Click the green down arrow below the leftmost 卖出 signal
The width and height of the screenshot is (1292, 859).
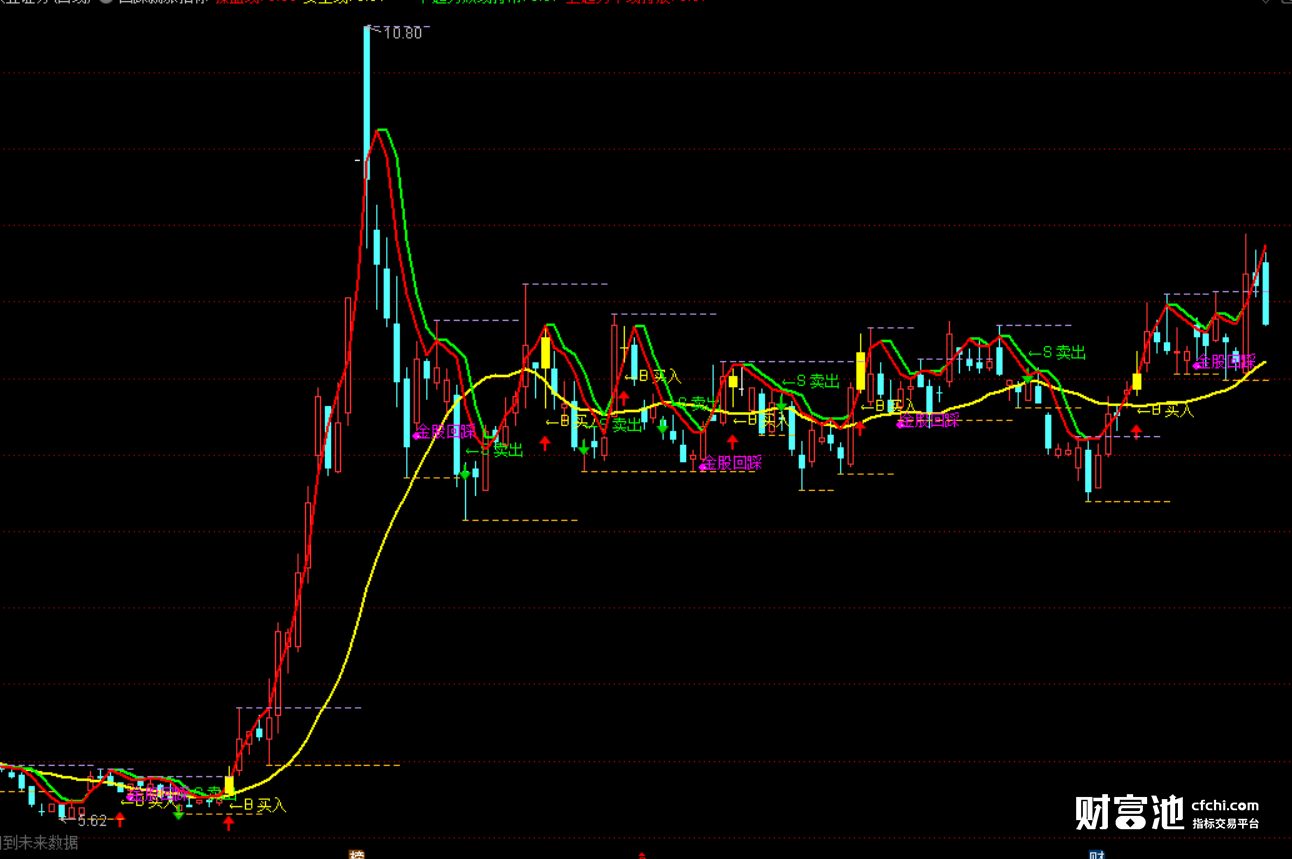[179, 814]
